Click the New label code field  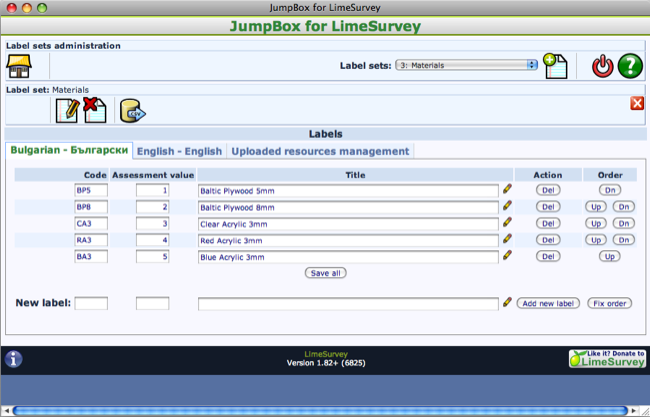[91, 303]
